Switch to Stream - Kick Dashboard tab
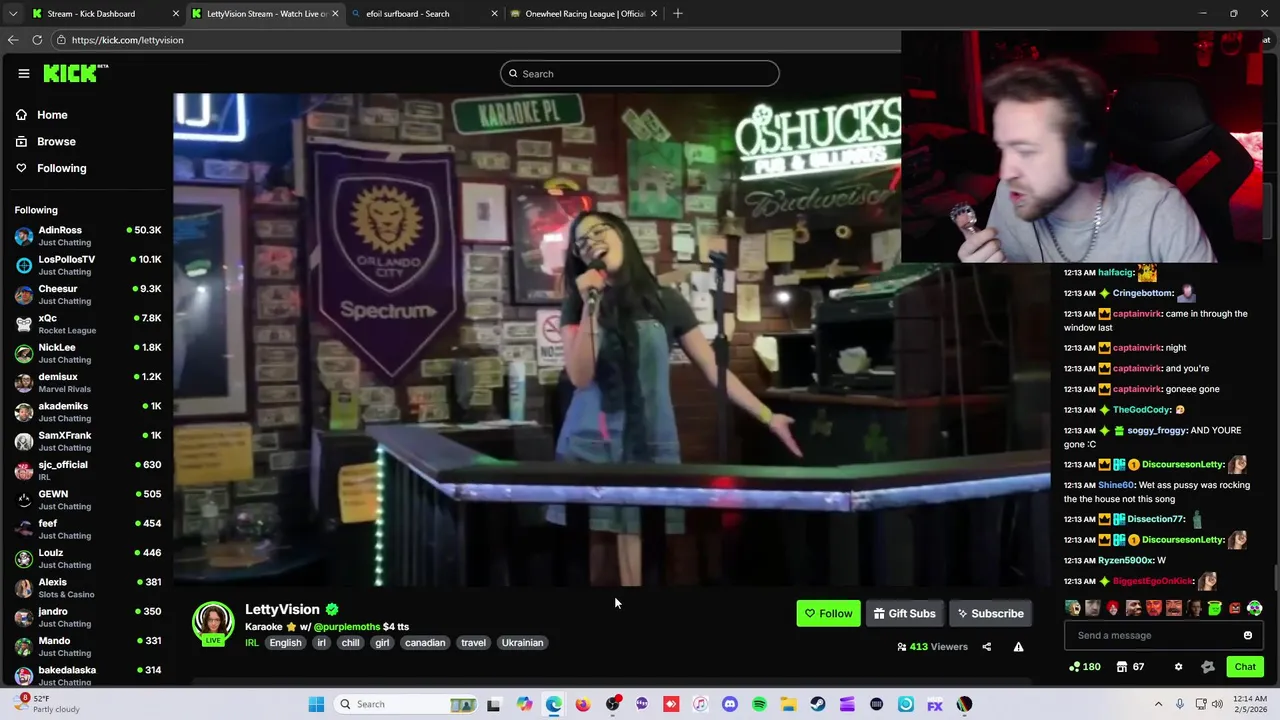 [103, 14]
